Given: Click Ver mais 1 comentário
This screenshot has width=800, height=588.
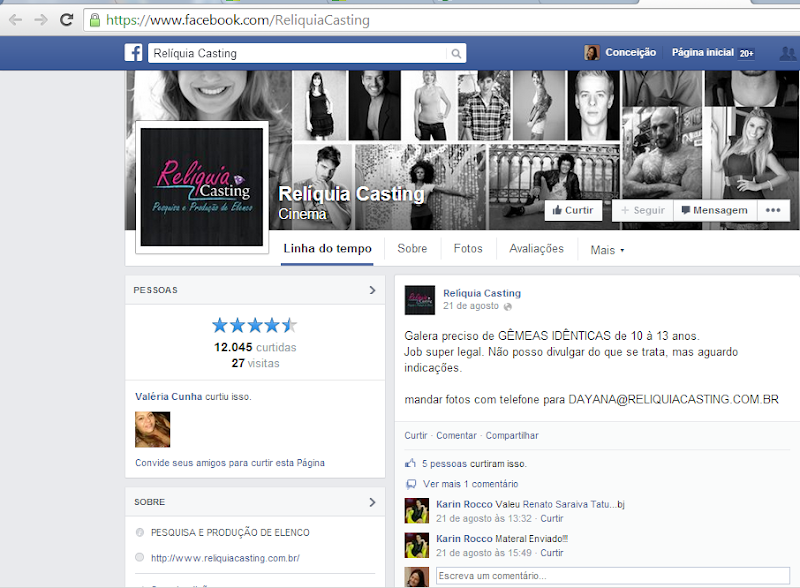Looking at the screenshot, I should coord(470,484).
